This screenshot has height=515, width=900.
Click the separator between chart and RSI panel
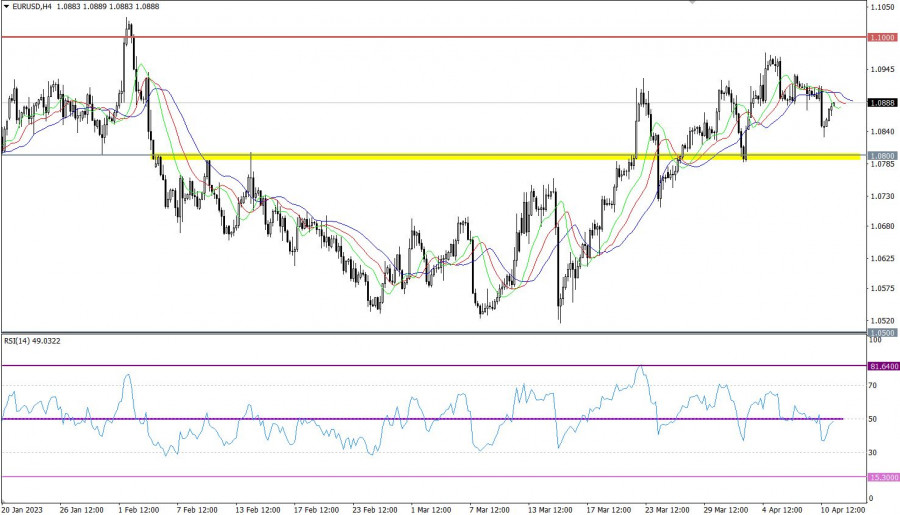[x=430, y=334]
